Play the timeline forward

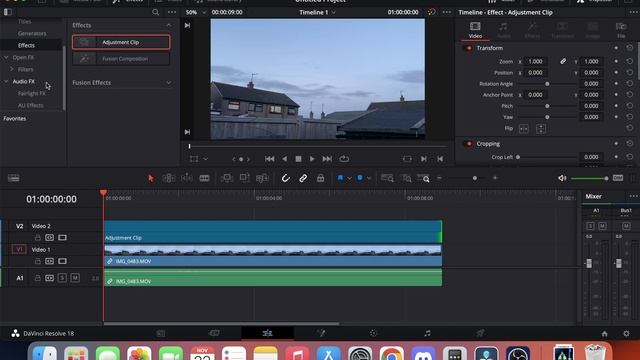pos(312,159)
